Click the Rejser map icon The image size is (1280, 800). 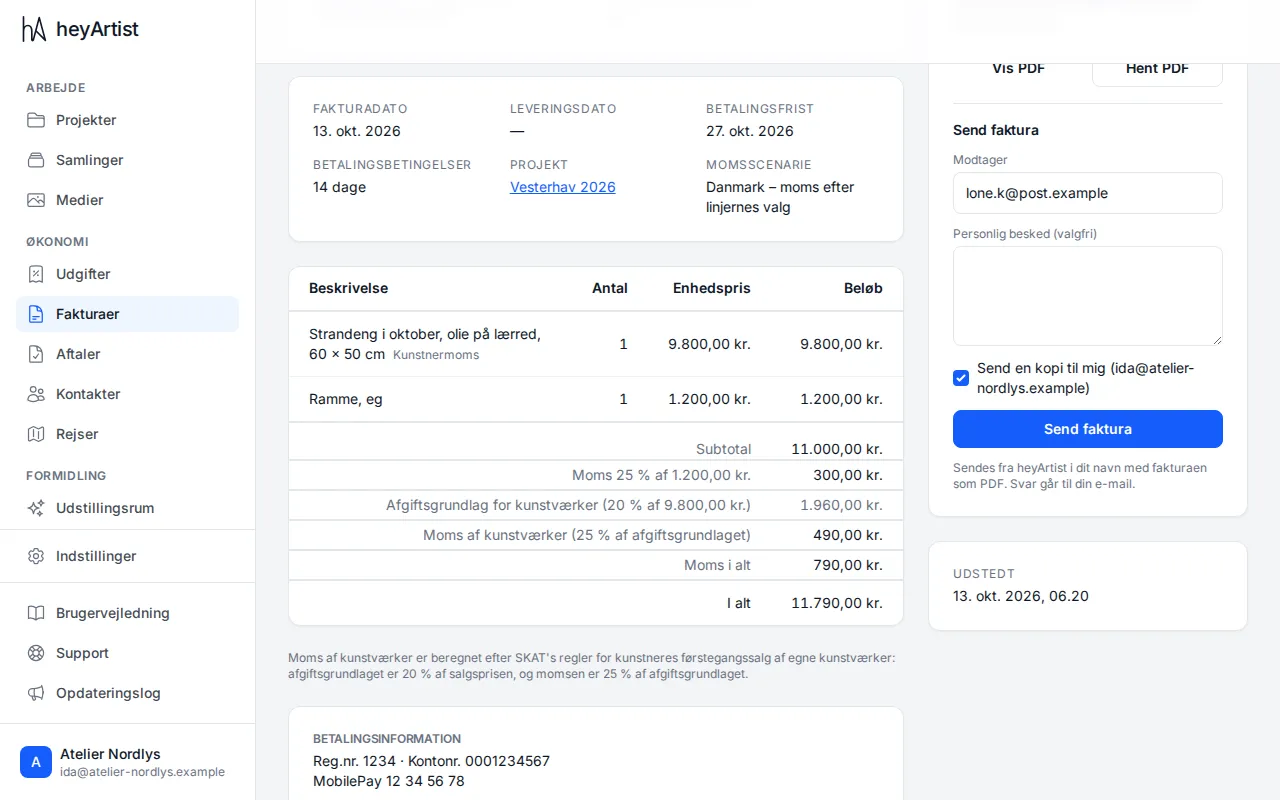point(36,434)
